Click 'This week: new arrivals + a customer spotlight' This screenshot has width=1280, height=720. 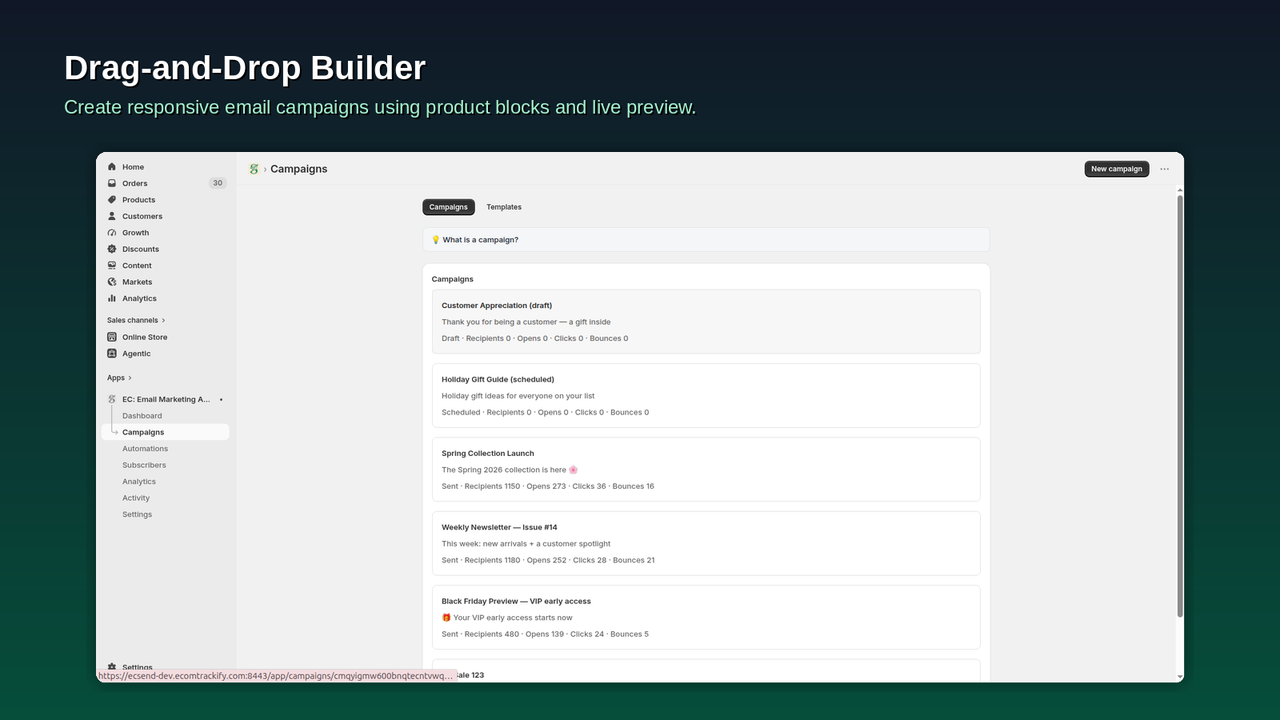526,544
